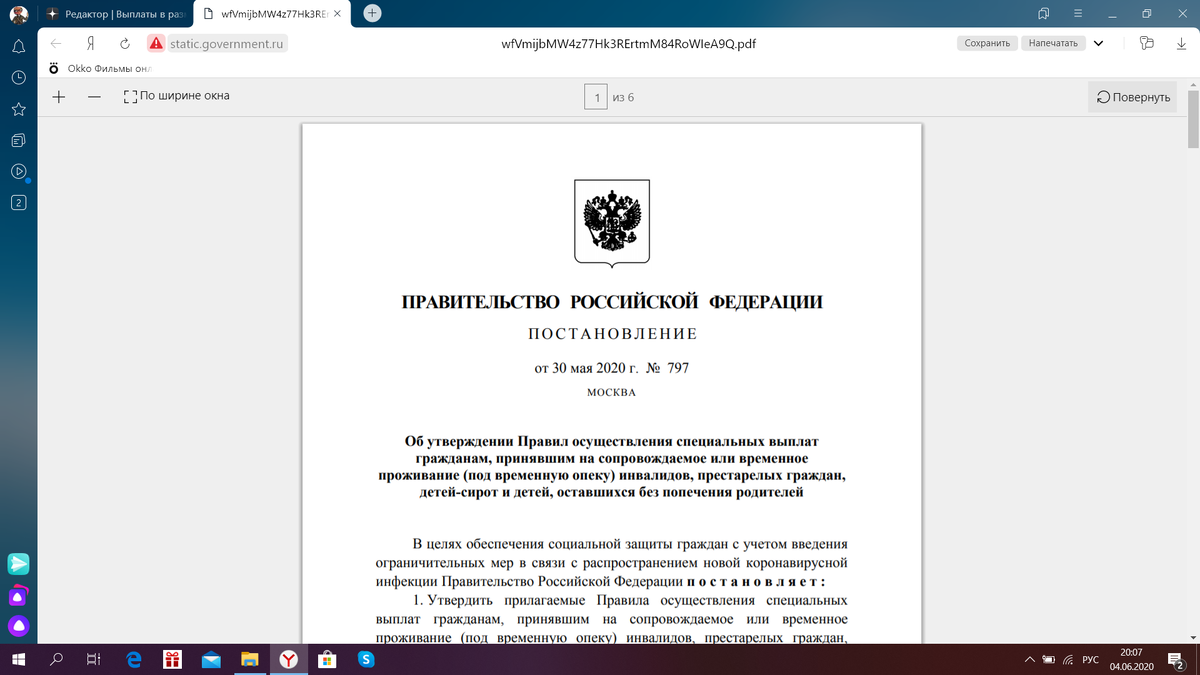Open the network status tray icon
1200x675 pixels.
[1068, 660]
